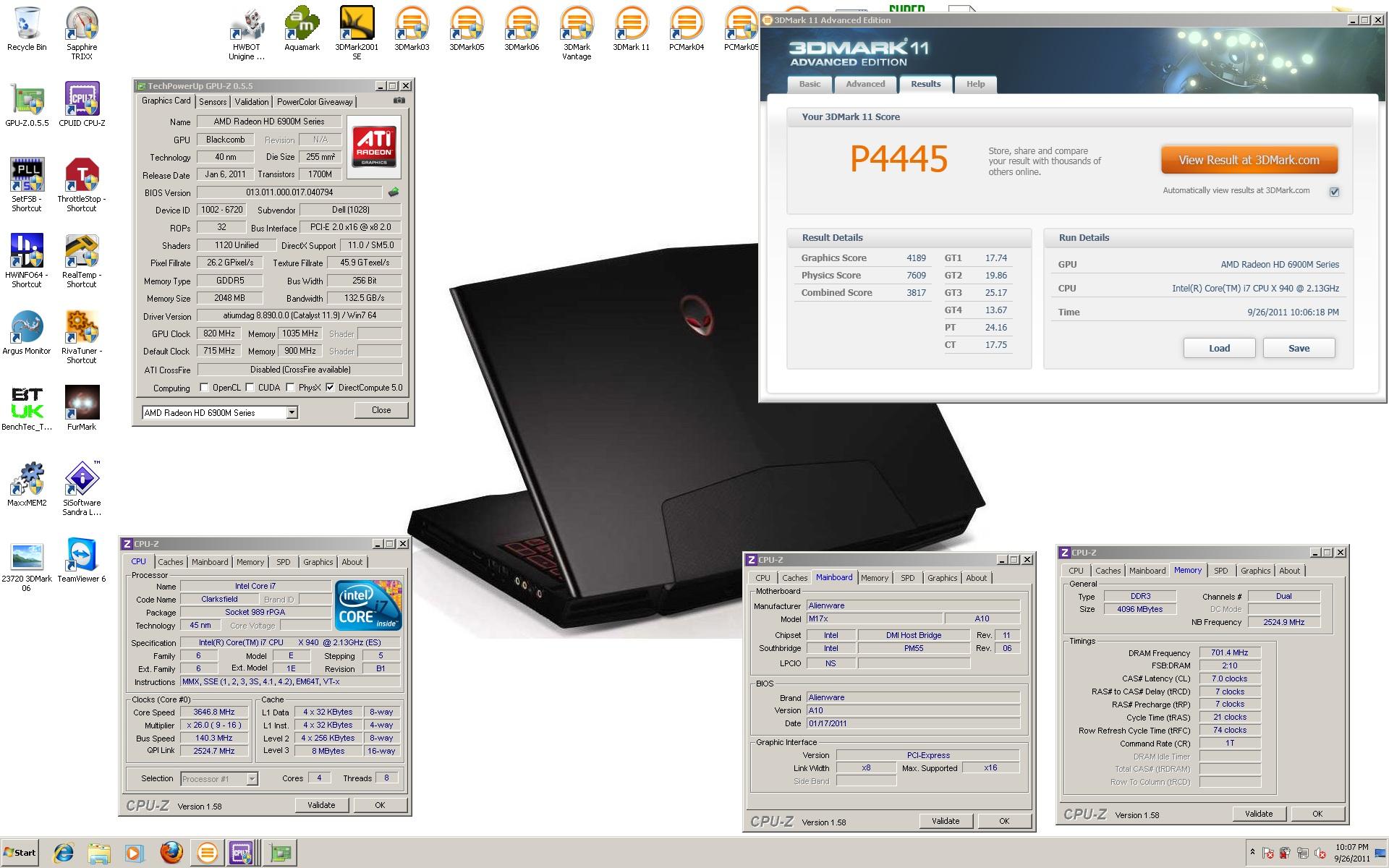Launch the Aquamark desktop shortcut
Image resolution: width=1389 pixels, height=868 pixels.
302,29
